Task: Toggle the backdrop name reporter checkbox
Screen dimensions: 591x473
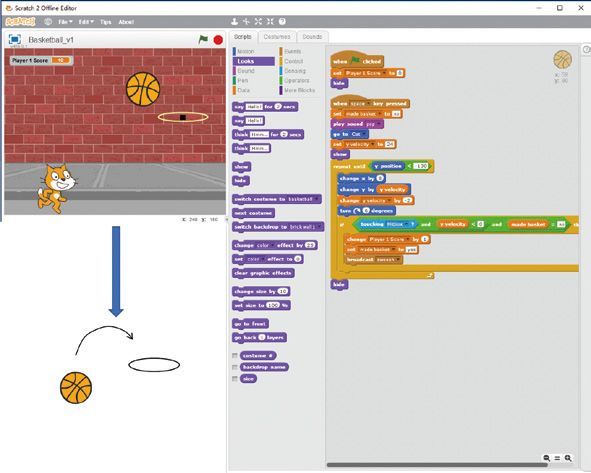Action: point(235,367)
